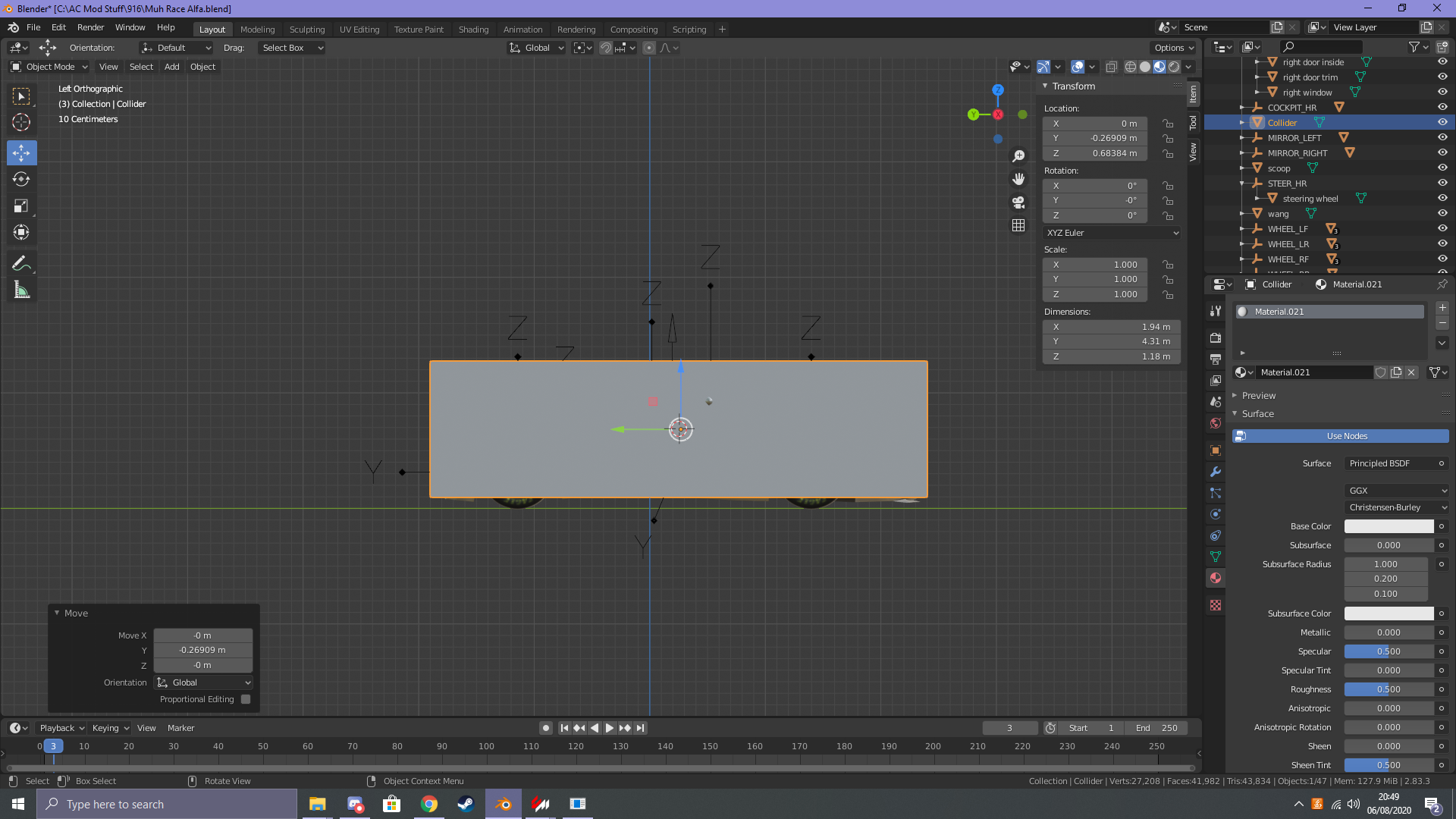The height and width of the screenshot is (819, 1456).
Task: Hide the WHEEL_LF object in outliner
Action: pyautogui.click(x=1442, y=229)
